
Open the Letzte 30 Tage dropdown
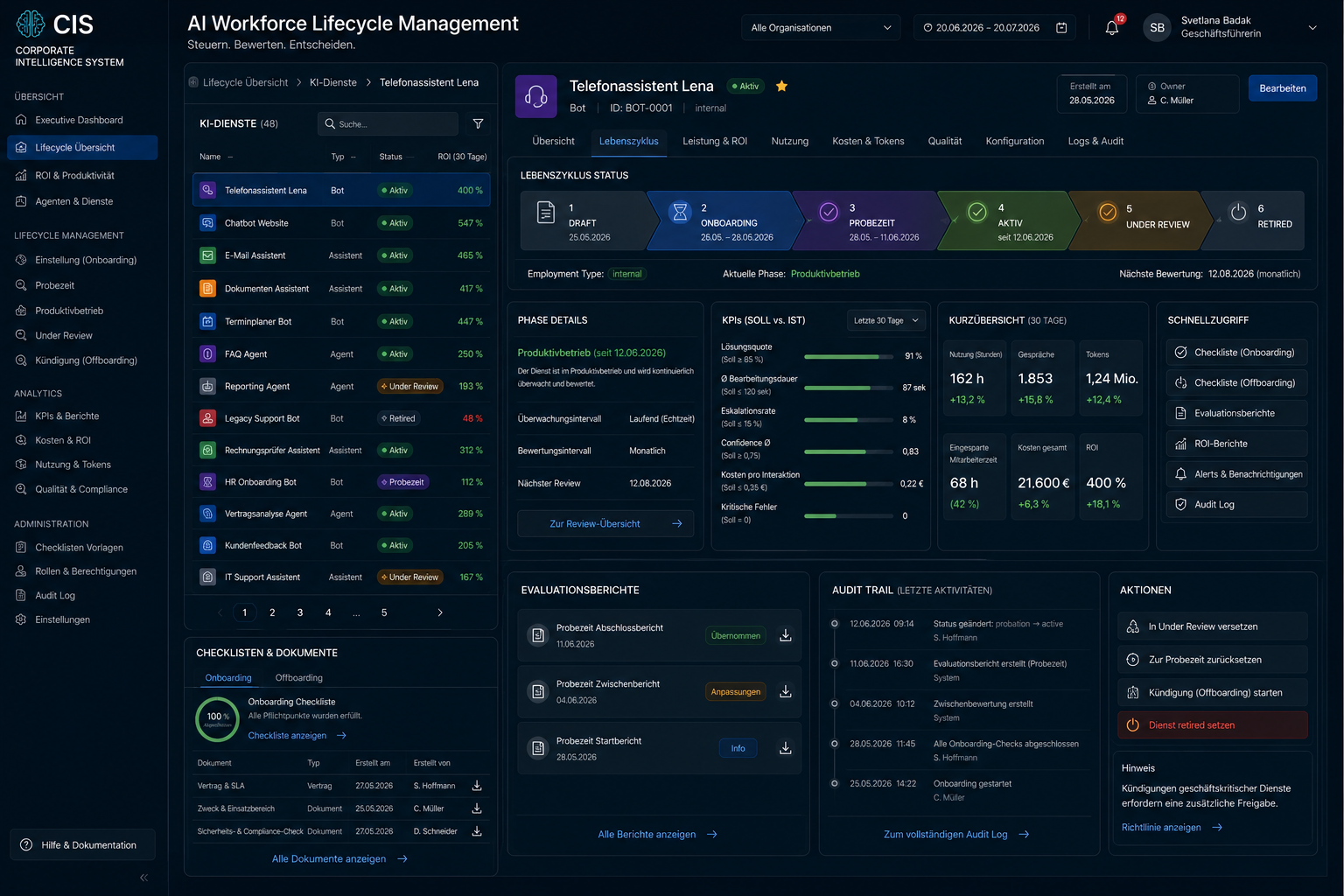(x=886, y=320)
